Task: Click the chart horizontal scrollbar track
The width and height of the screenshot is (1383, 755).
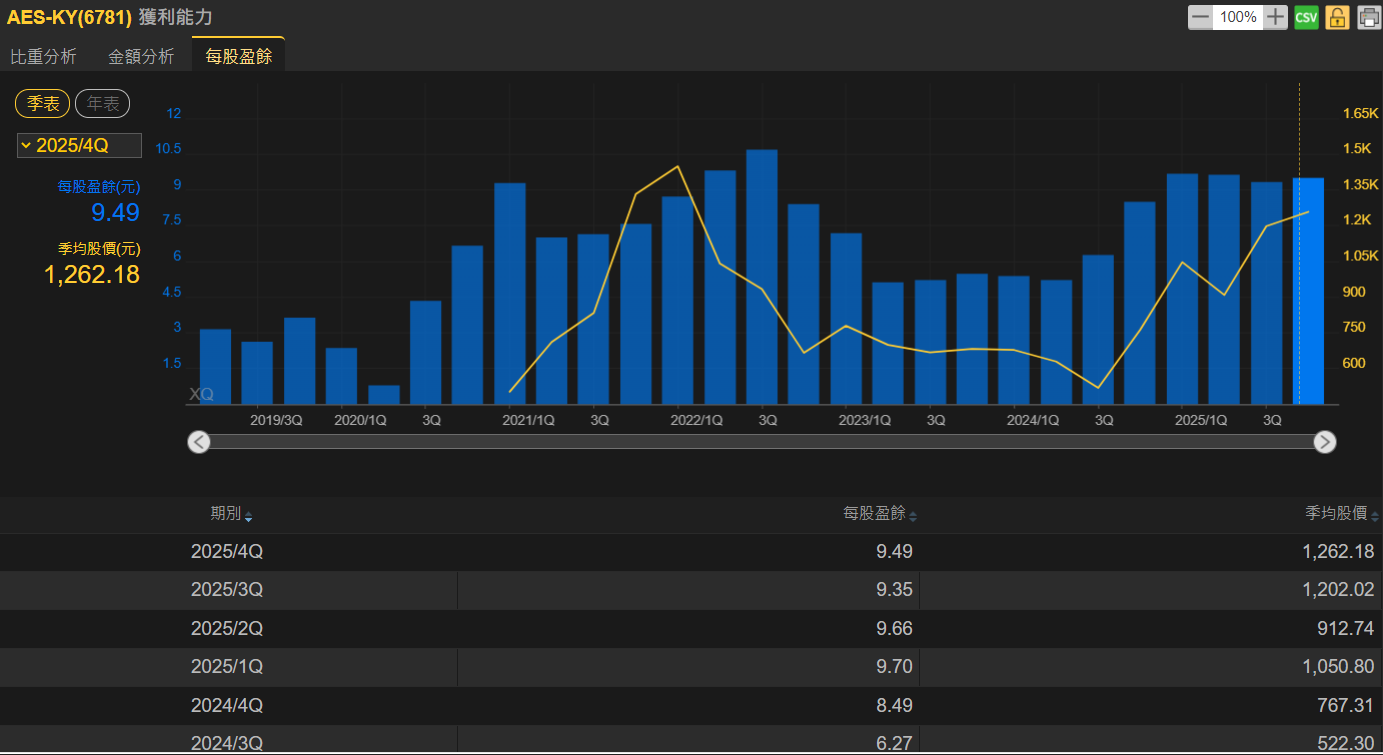Action: pos(760,442)
